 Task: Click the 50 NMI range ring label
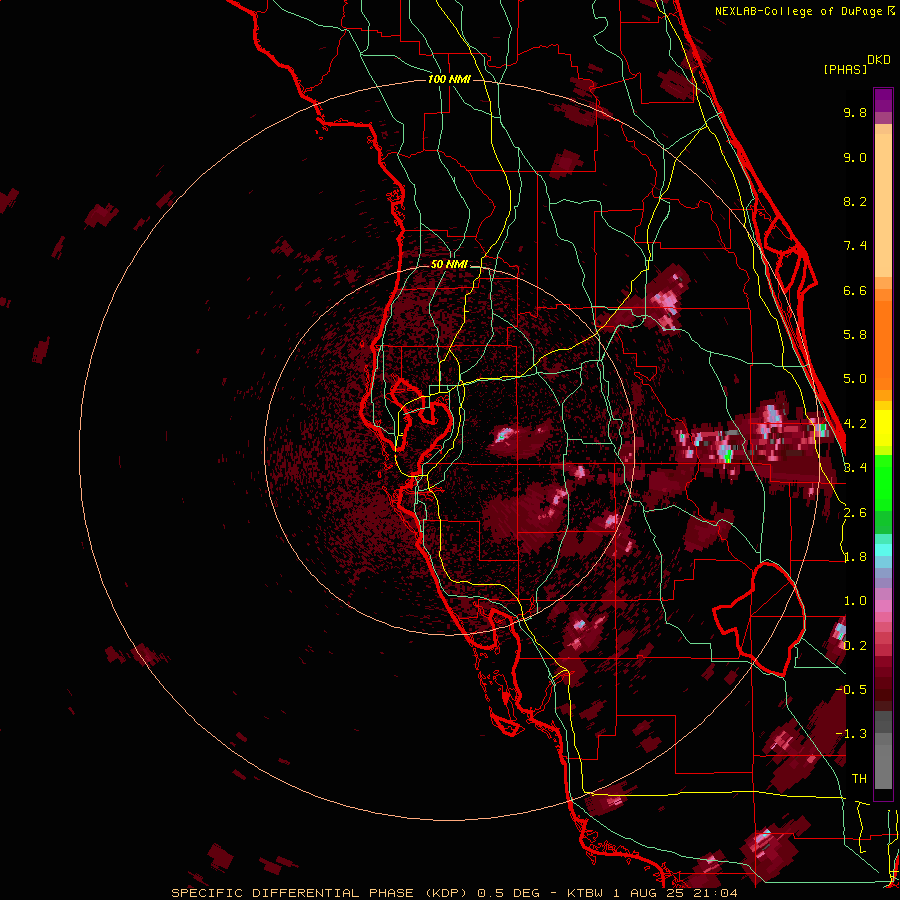(x=449, y=264)
